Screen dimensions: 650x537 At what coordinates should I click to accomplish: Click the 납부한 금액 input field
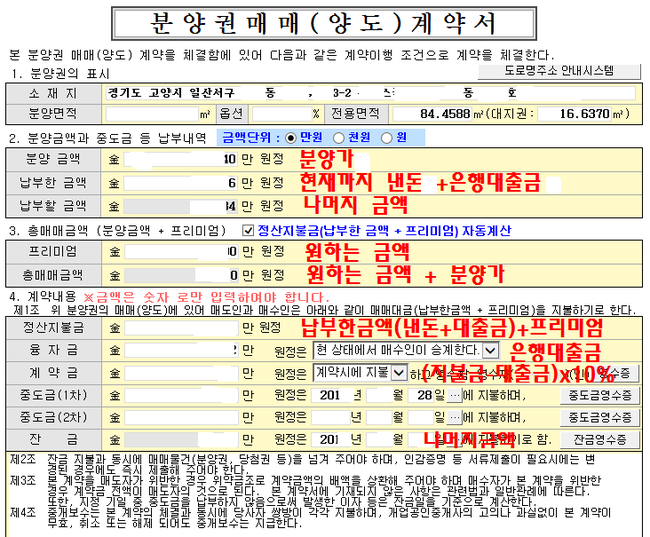[180, 183]
